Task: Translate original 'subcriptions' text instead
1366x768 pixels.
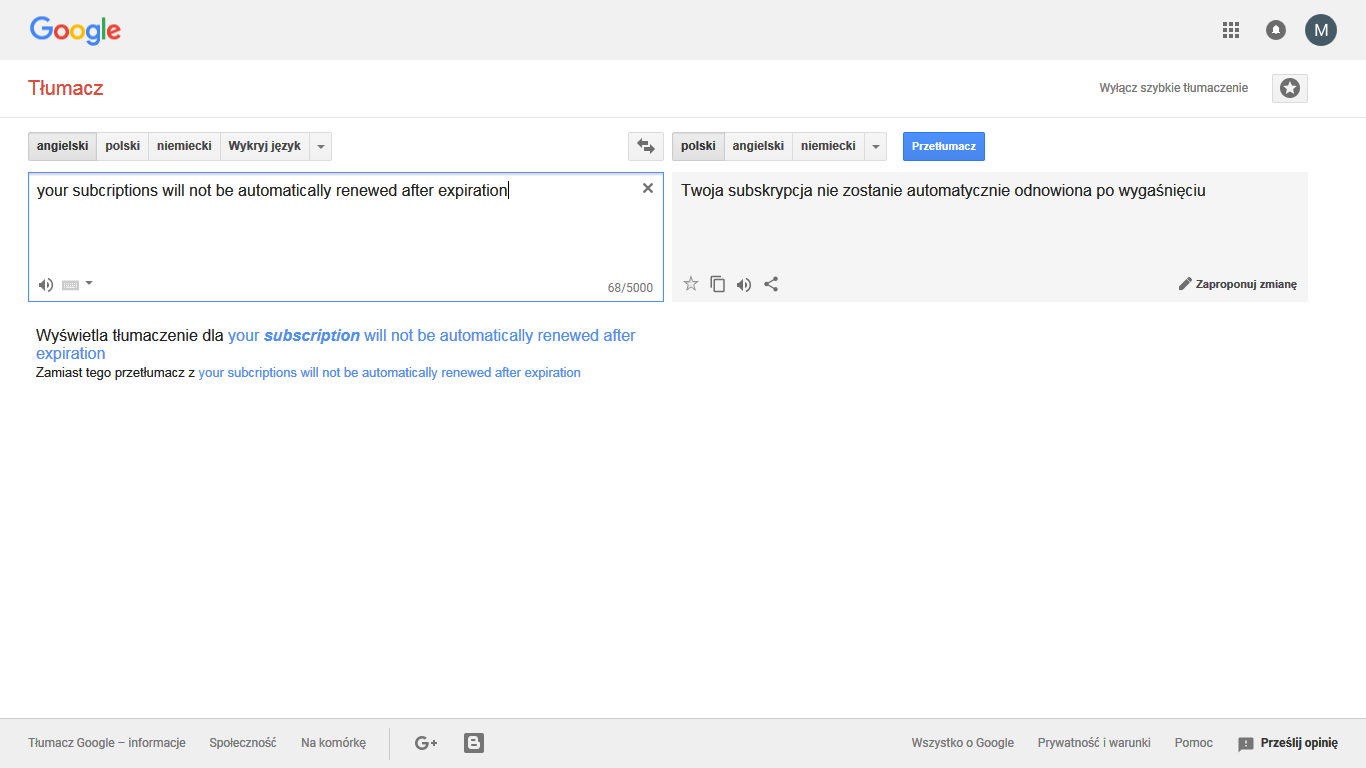Action: point(389,372)
